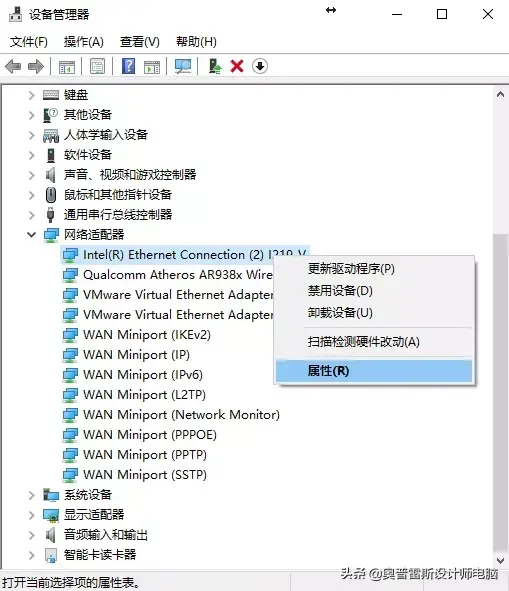
Task: Click the icon beside 智能卡读卡器
Action: point(51,555)
